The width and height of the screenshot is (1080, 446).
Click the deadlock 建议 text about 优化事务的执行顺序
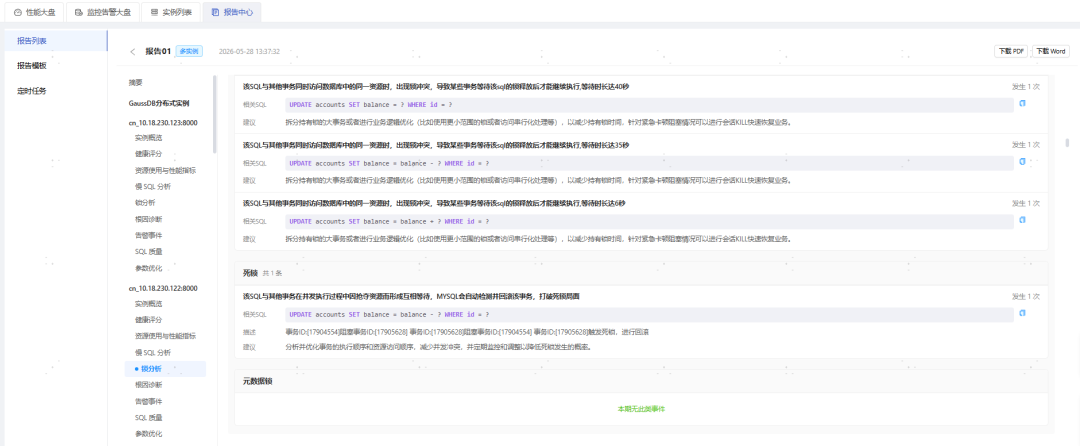pos(439,347)
